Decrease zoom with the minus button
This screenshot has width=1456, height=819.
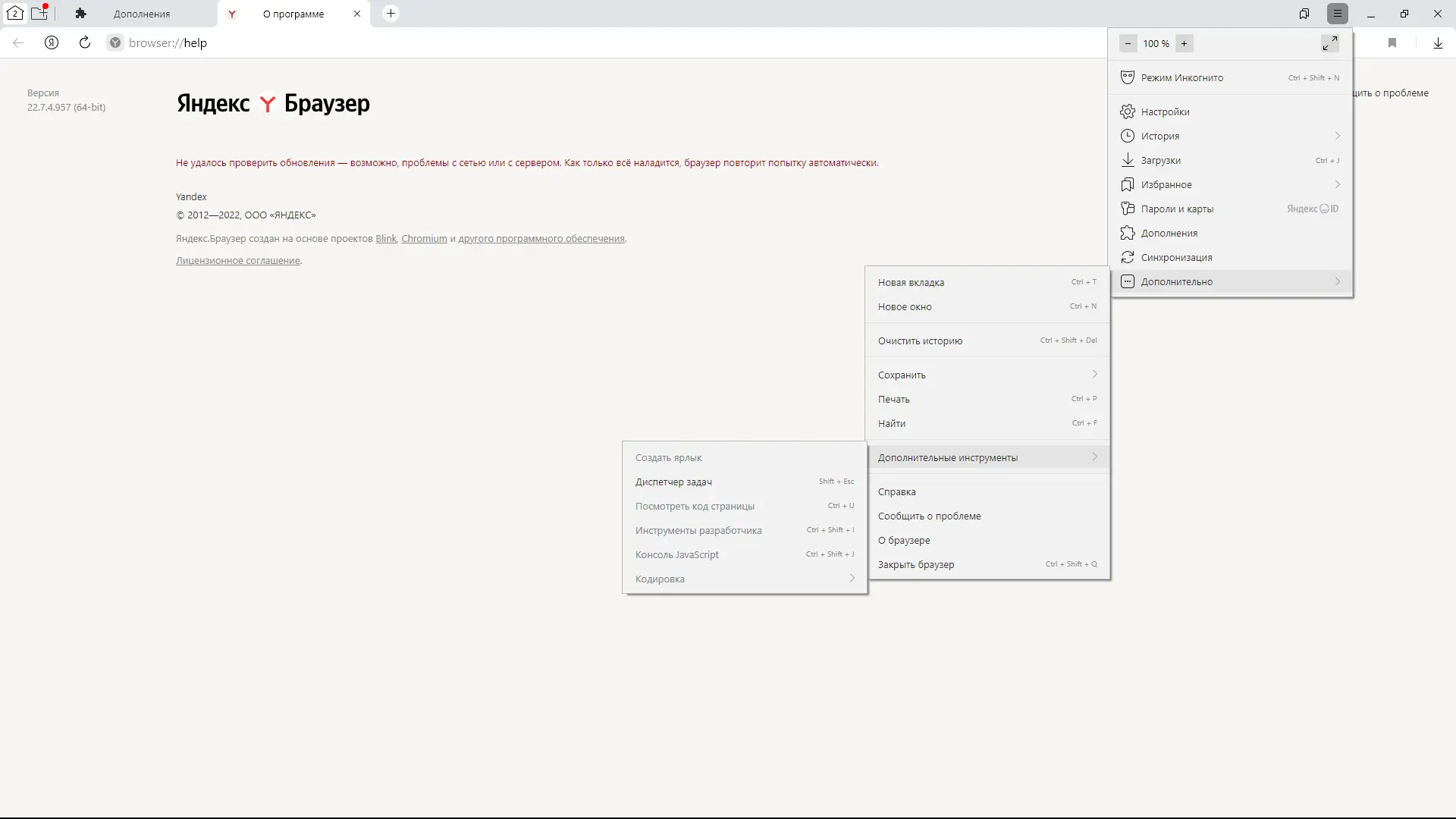pyautogui.click(x=1128, y=43)
